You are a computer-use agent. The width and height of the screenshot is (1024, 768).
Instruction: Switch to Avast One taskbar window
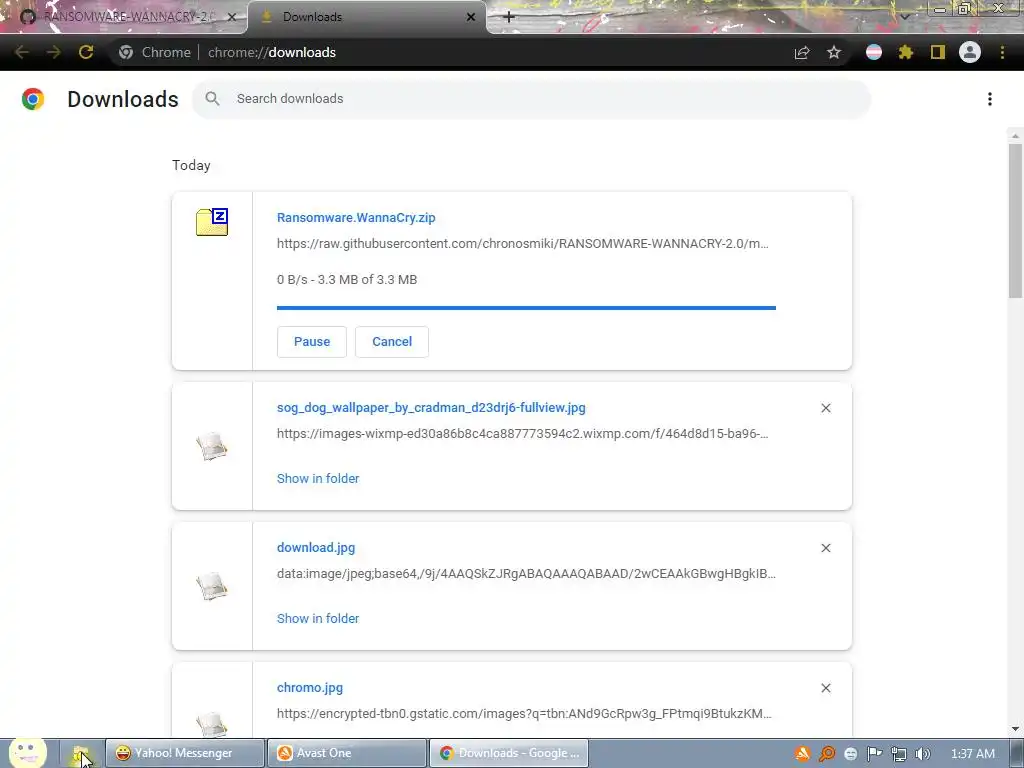[x=347, y=753]
